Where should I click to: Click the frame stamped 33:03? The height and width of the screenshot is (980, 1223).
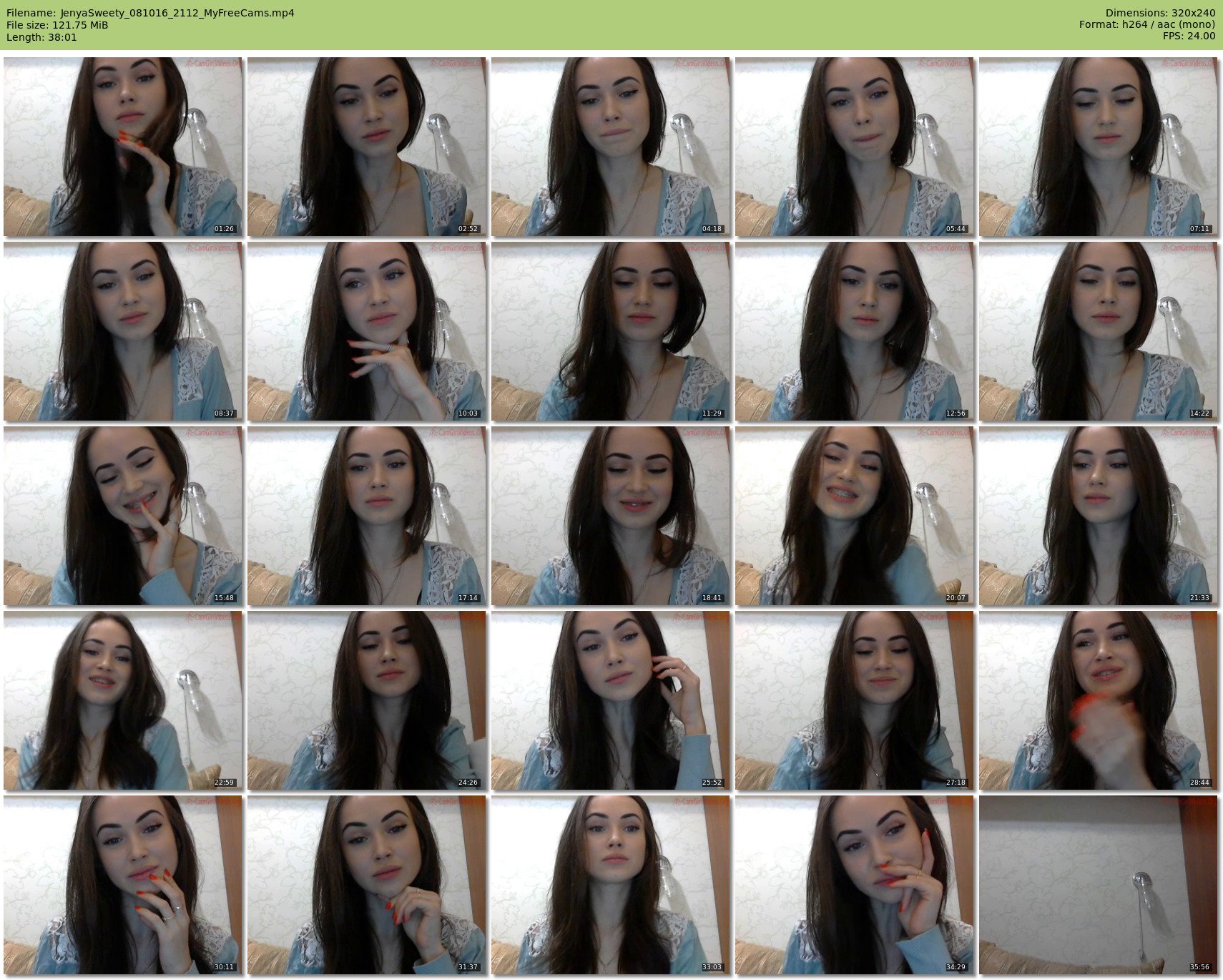611,885
